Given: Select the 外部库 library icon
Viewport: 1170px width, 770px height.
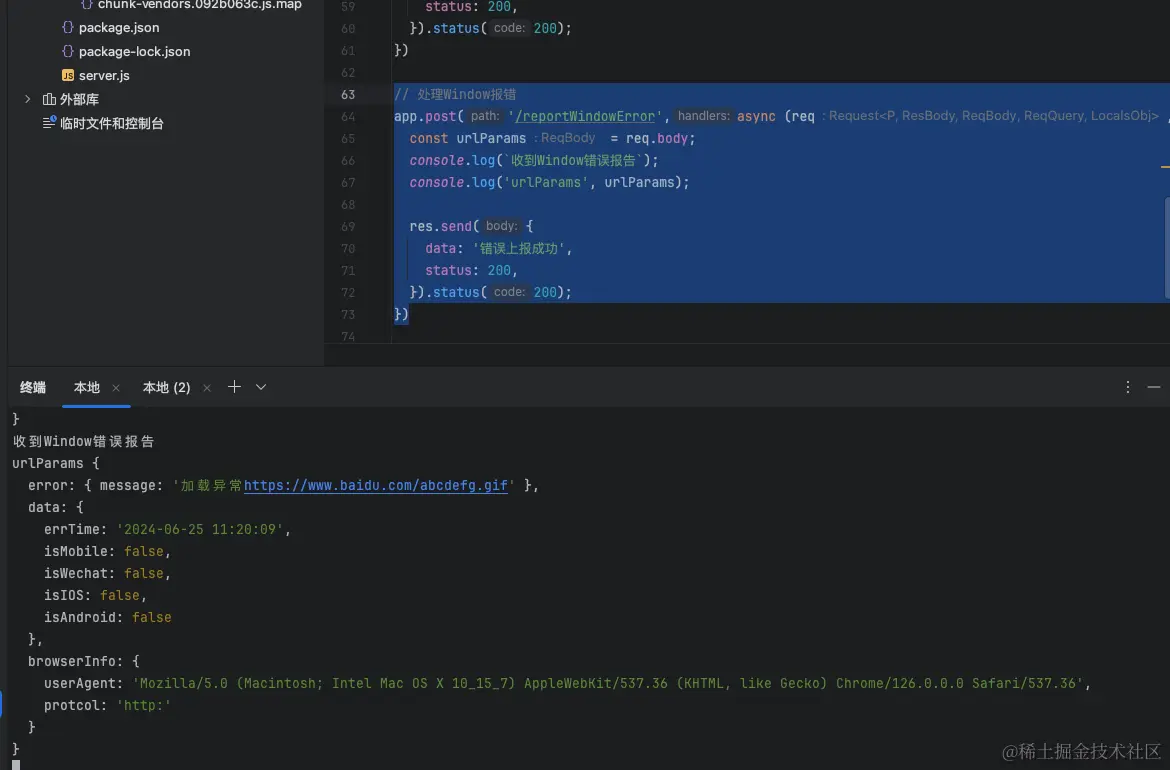Looking at the screenshot, I should click(x=49, y=99).
